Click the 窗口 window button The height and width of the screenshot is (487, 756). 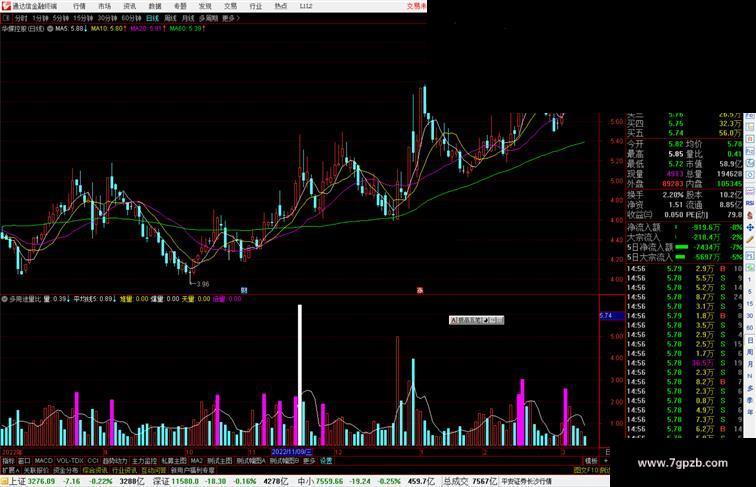pos(24,461)
